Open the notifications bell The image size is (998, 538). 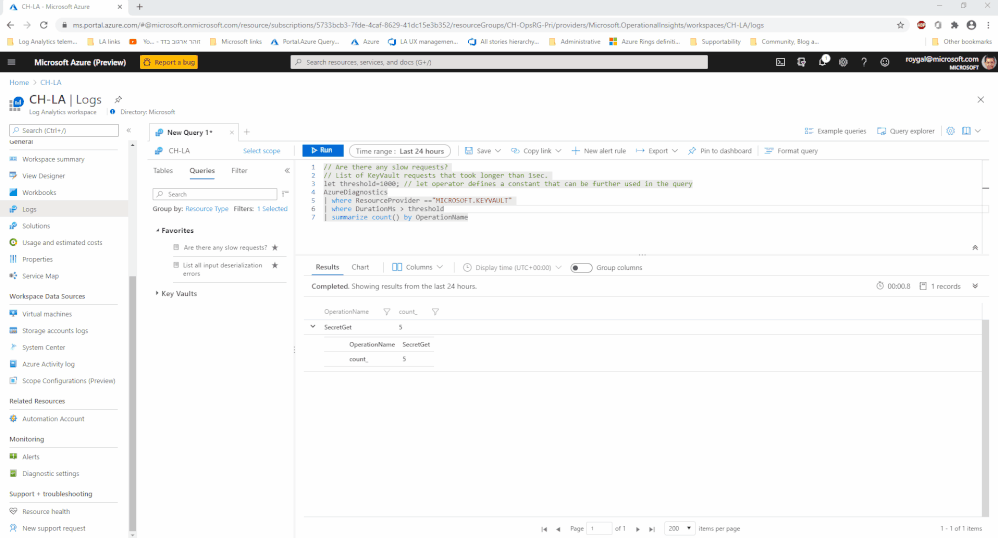(822, 62)
